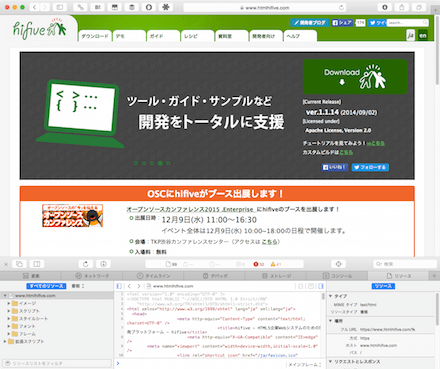Open the Apache License, Version 2.0 text
This screenshot has width=440, height=369.
pyautogui.click(x=338, y=130)
